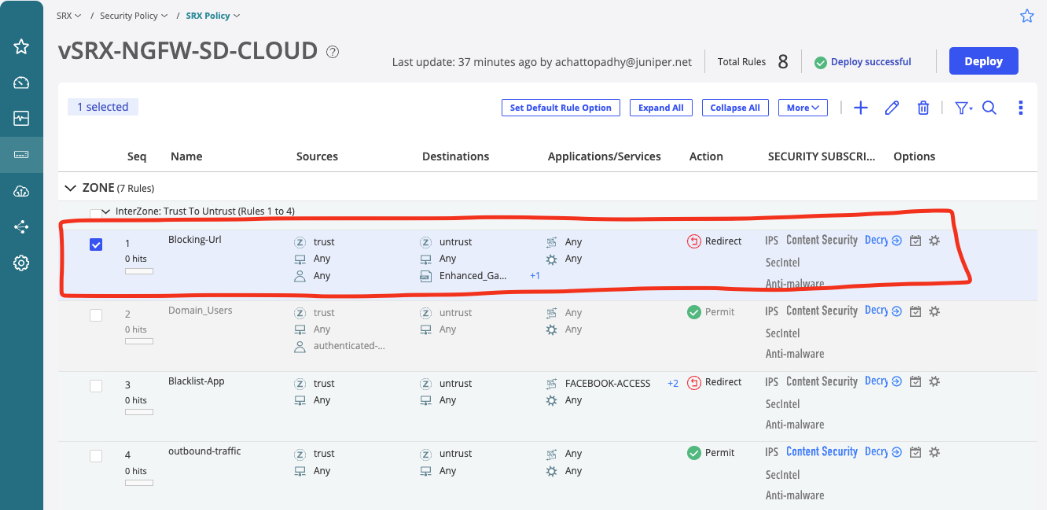Open the share nodes icon in sidebar
This screenshot has height=510, width=1052.
coord(21,227)
